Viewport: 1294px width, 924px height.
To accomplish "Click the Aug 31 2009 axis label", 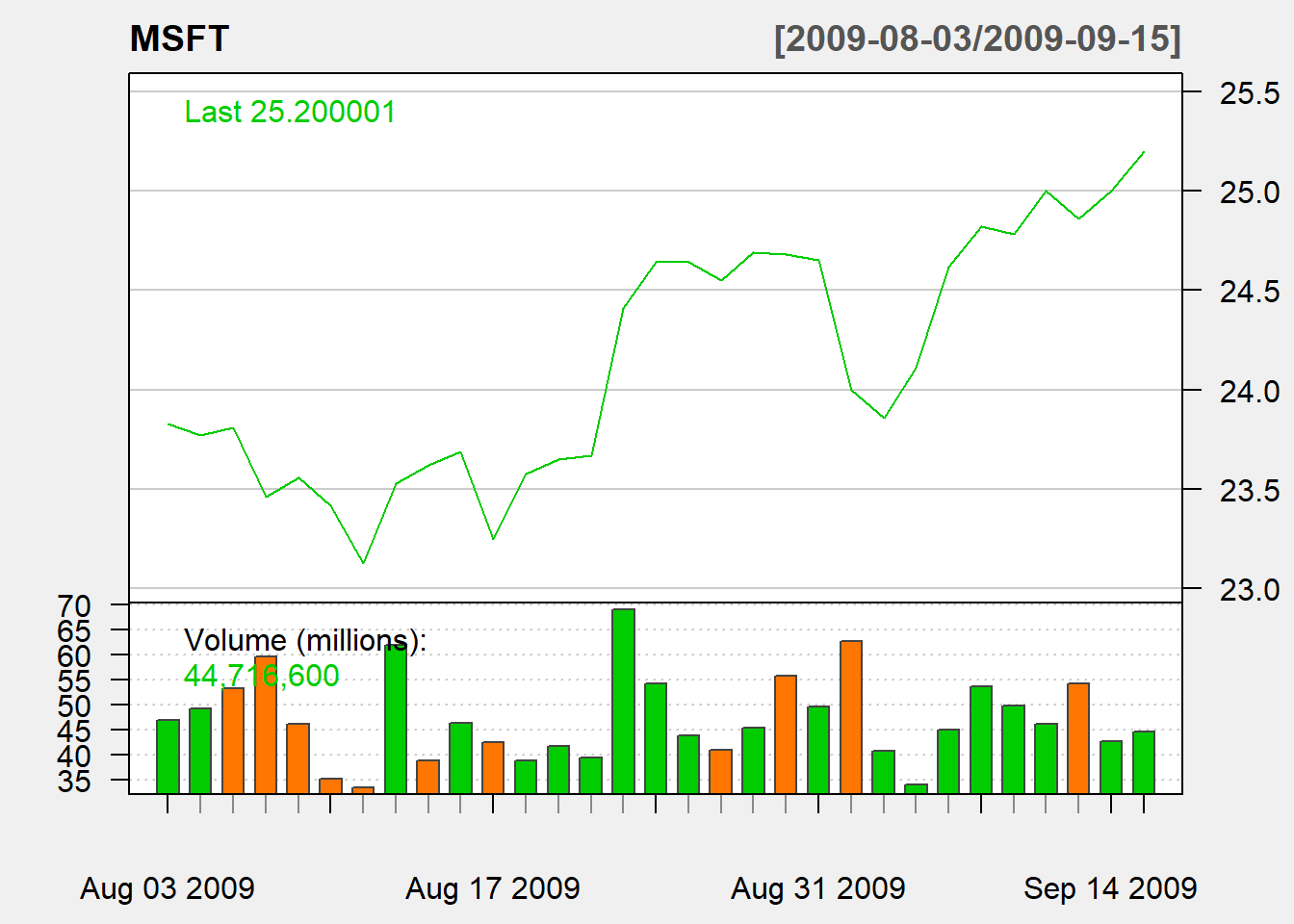I will [818, 887].
